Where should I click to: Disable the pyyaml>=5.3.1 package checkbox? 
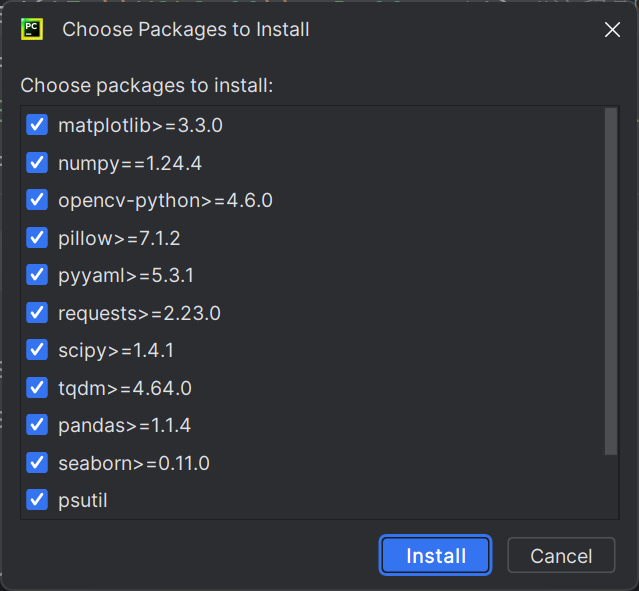(37, 275)
